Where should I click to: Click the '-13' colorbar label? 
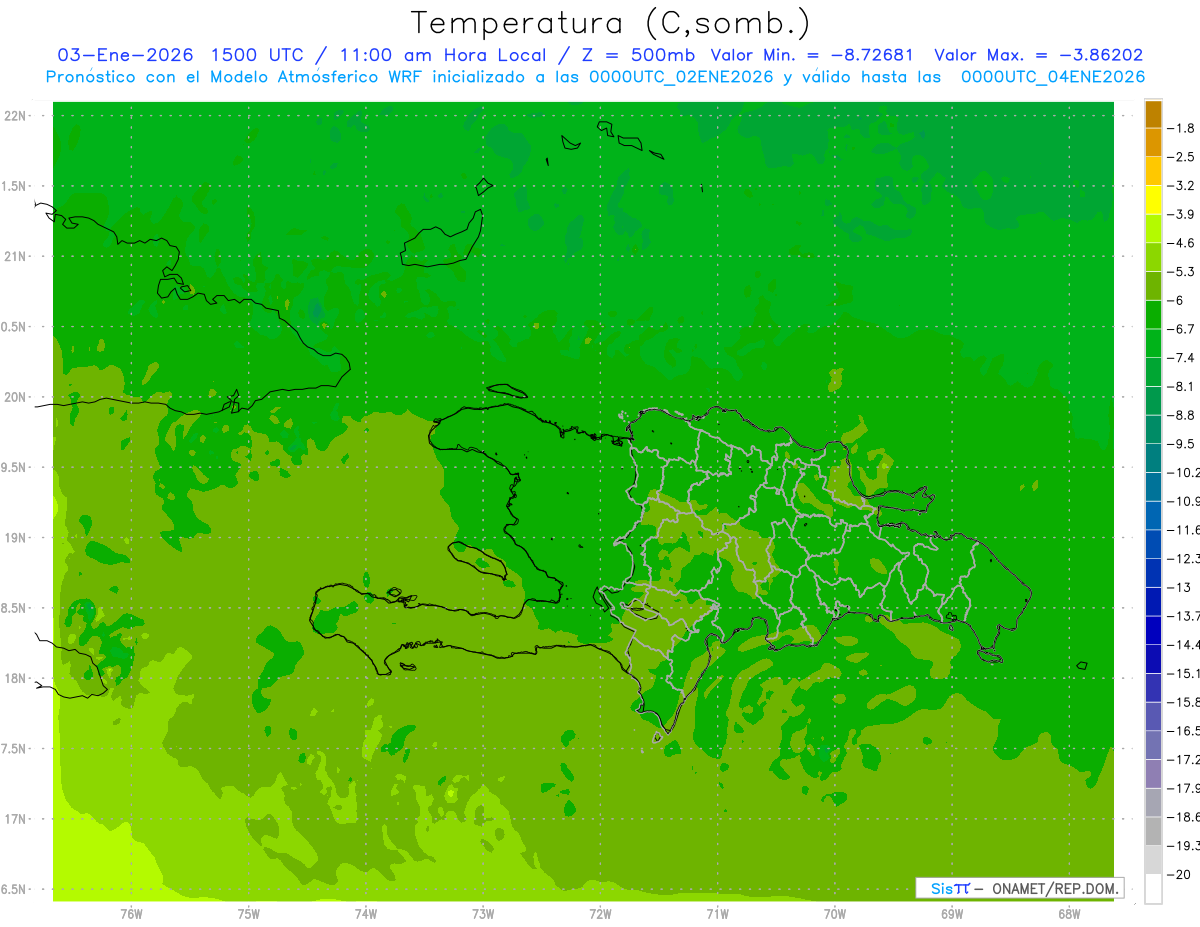[x=1180, y=587]
